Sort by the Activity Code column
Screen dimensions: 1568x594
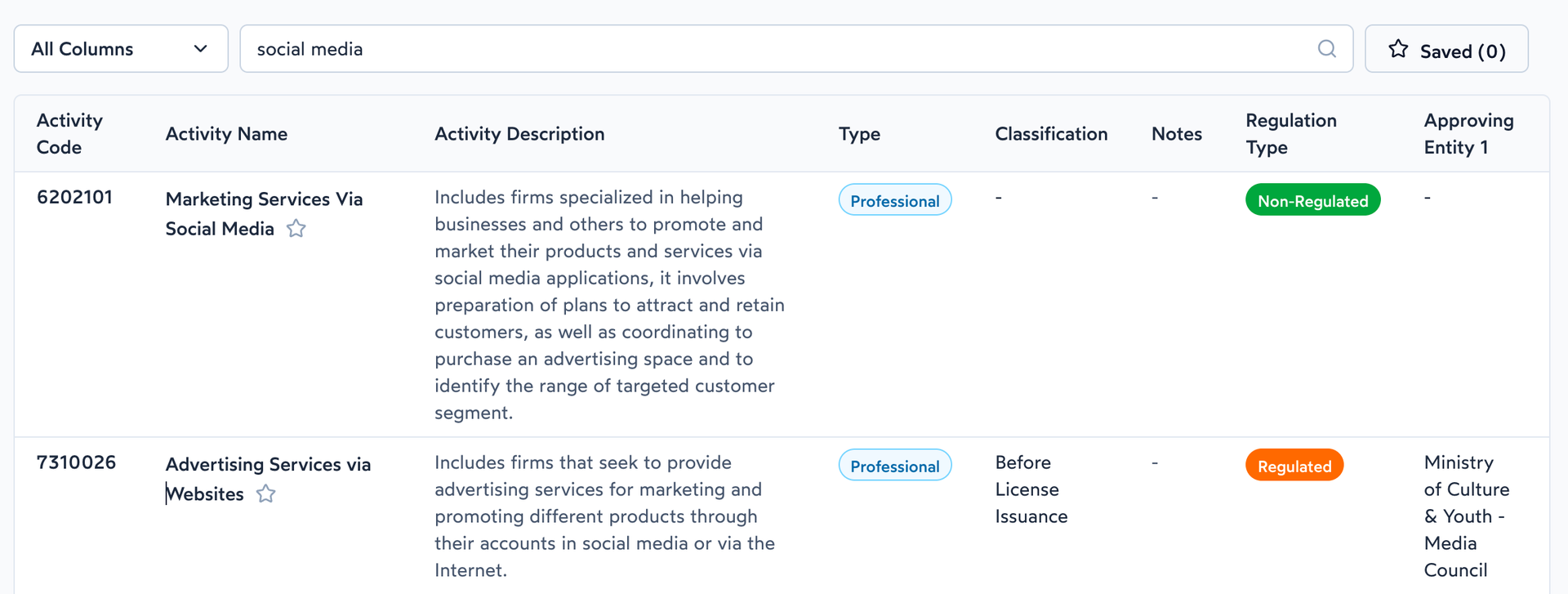69,133
